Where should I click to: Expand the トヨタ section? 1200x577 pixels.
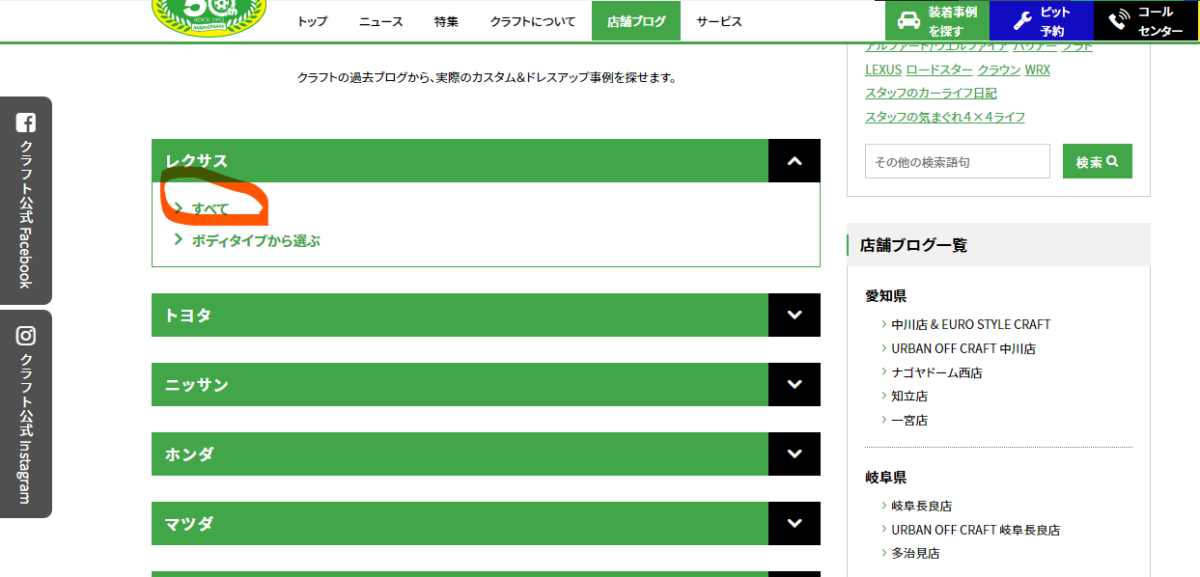coord(794,315)
